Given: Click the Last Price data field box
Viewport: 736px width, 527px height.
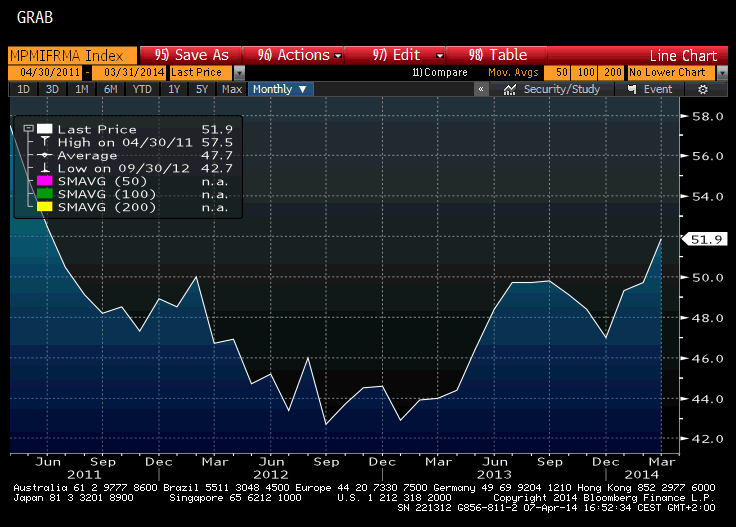Looking at the screenshot, I should (x=201, y=72).
